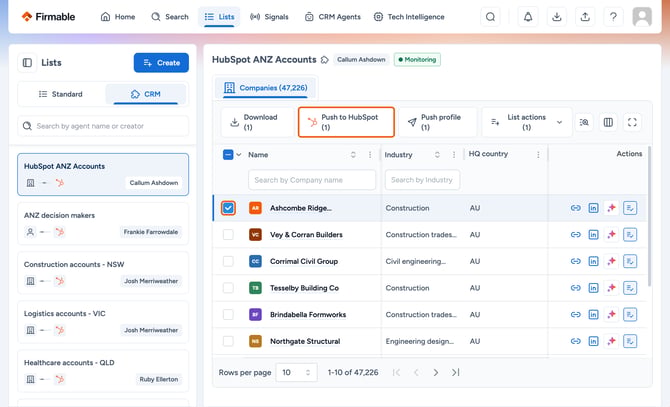Click the download tray icon in header
Screen dimensions: 670x407
(x=556, y=17)
